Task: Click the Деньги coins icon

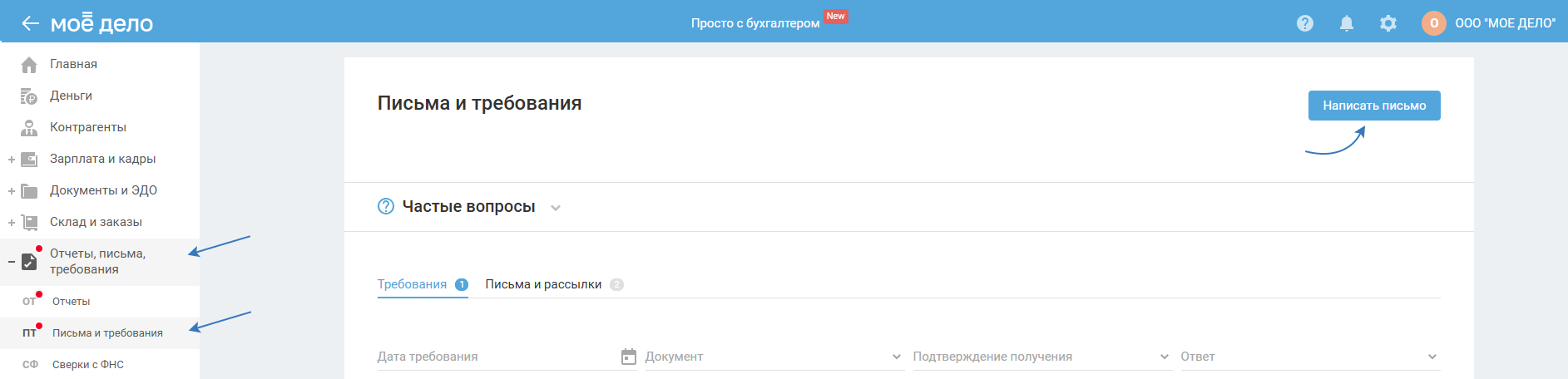Action: (29, 96)
